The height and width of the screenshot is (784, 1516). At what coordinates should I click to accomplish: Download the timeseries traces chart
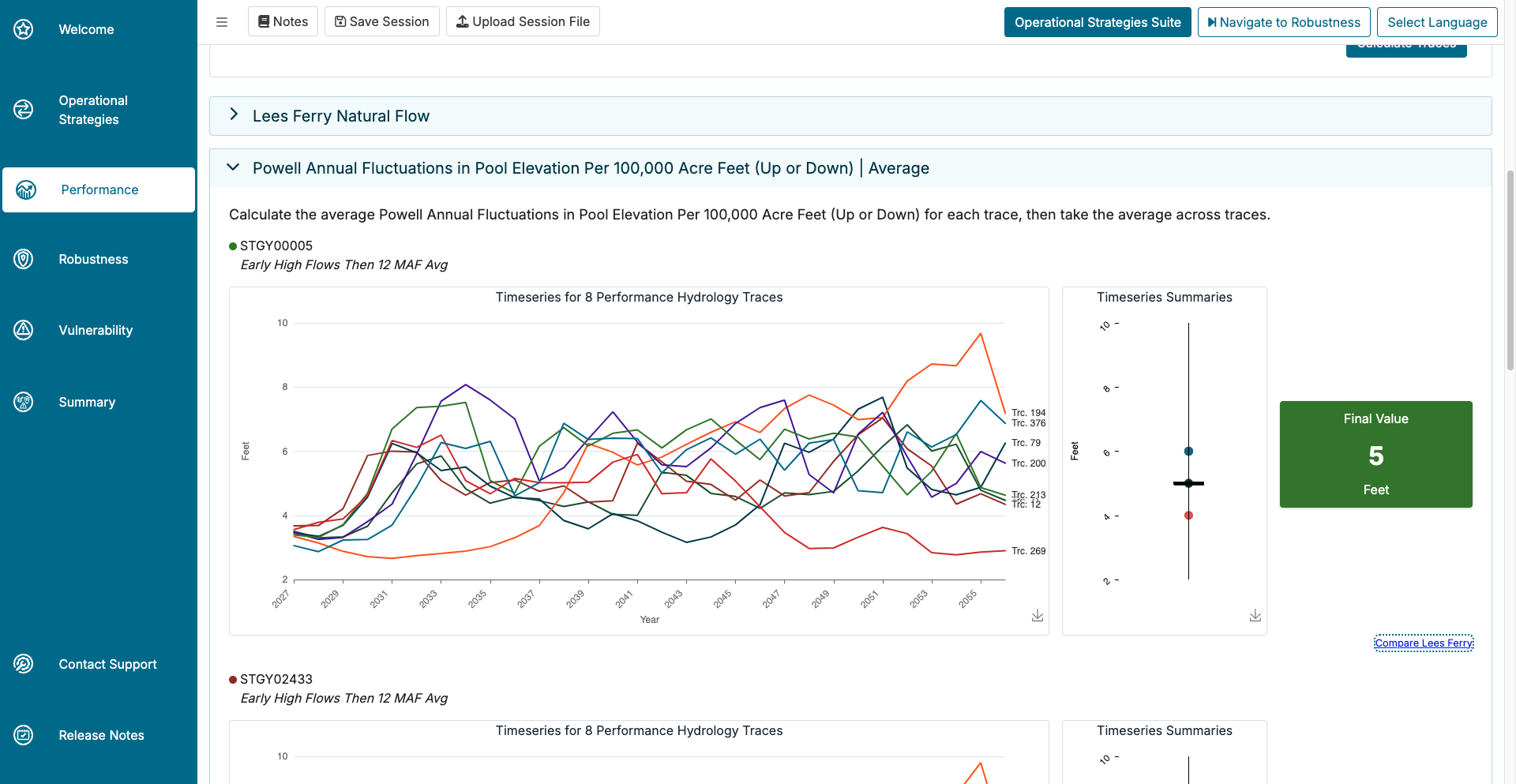(x=1038, y=616)
